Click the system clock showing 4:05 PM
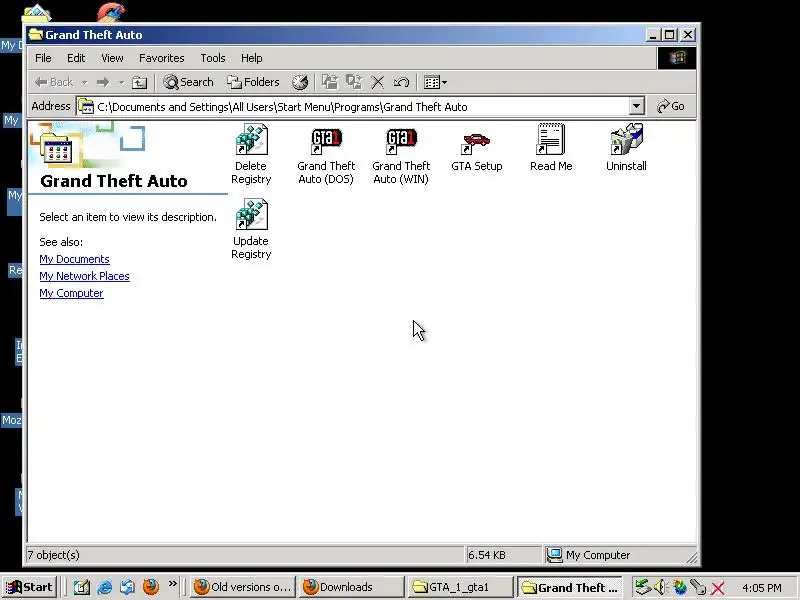Image resolution: width=800 pixels, height=600 pixels. coord(762,588)
